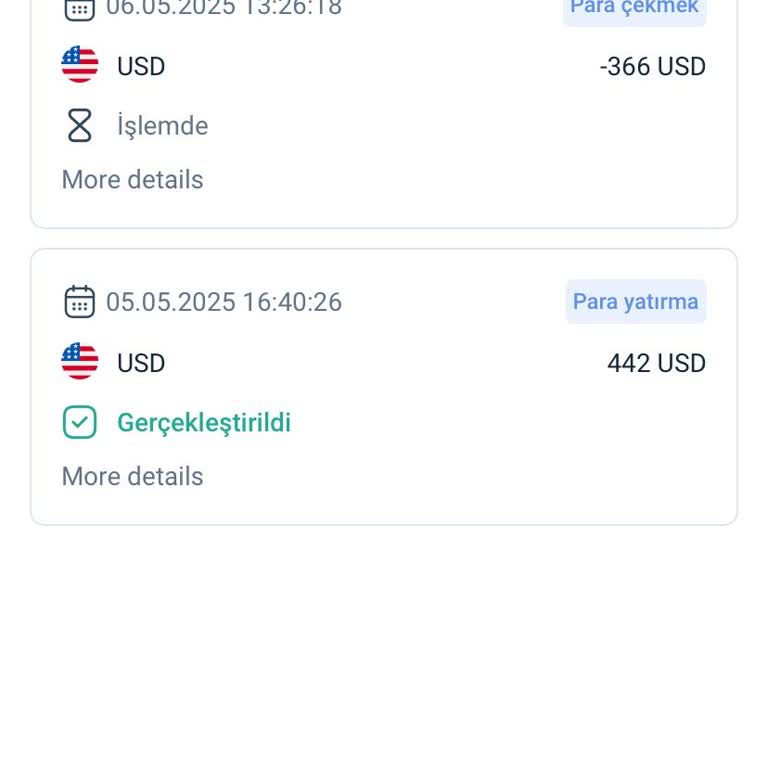Click the hourglass pending status icon
Viewport: 768px width, 768px height.
[x=79, y=126]
